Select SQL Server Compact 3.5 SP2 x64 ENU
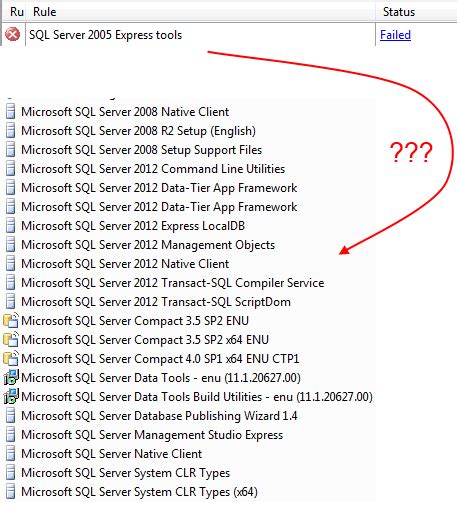Screen dimensions: 457x507 (x=145, y=339)
